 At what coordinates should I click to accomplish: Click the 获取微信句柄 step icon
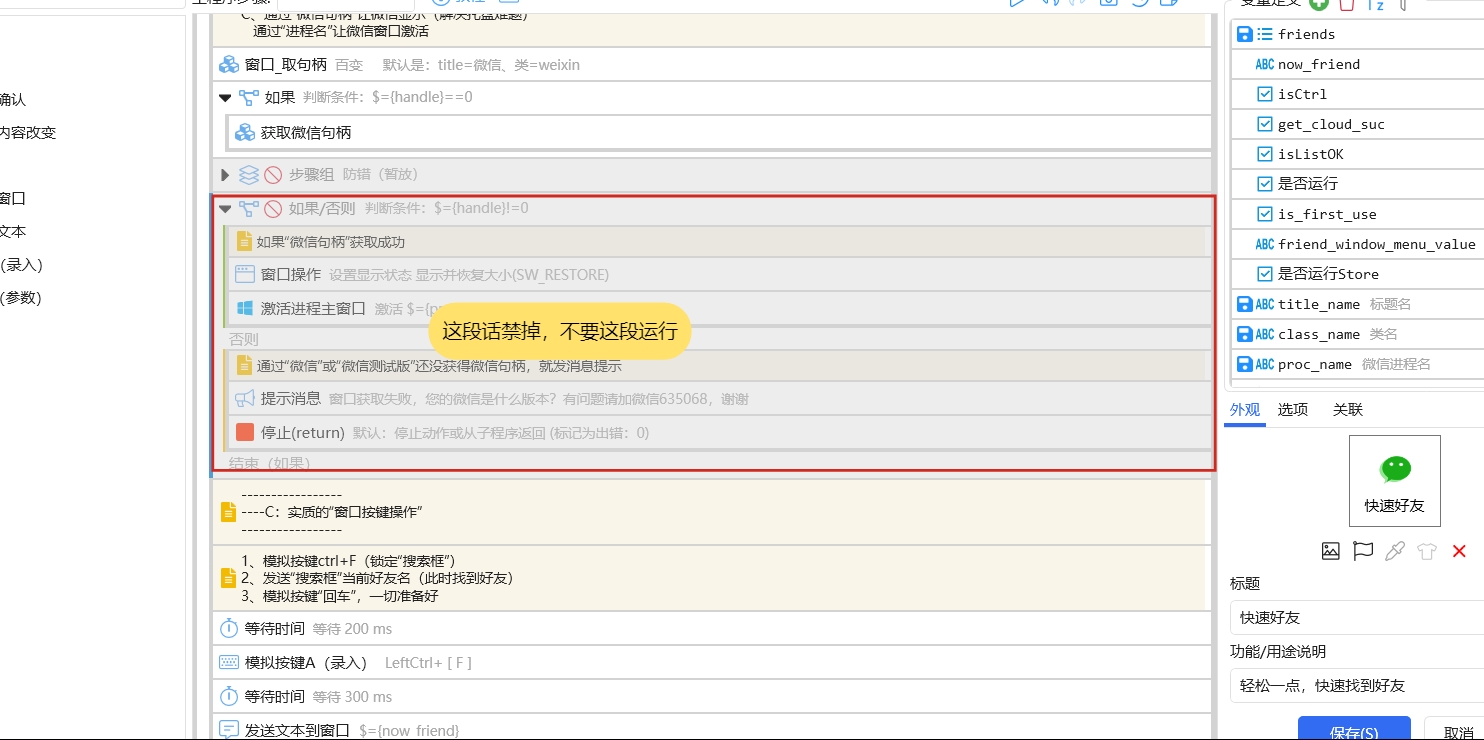pos(244,133)
